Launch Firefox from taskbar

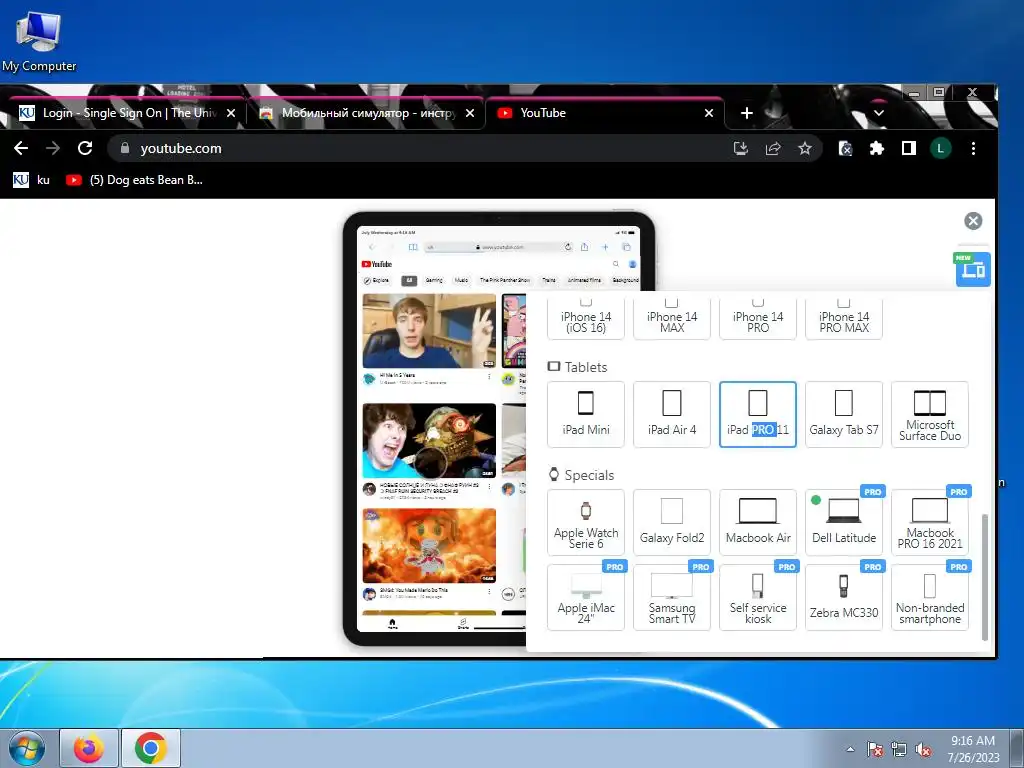(x=89, y=748)
